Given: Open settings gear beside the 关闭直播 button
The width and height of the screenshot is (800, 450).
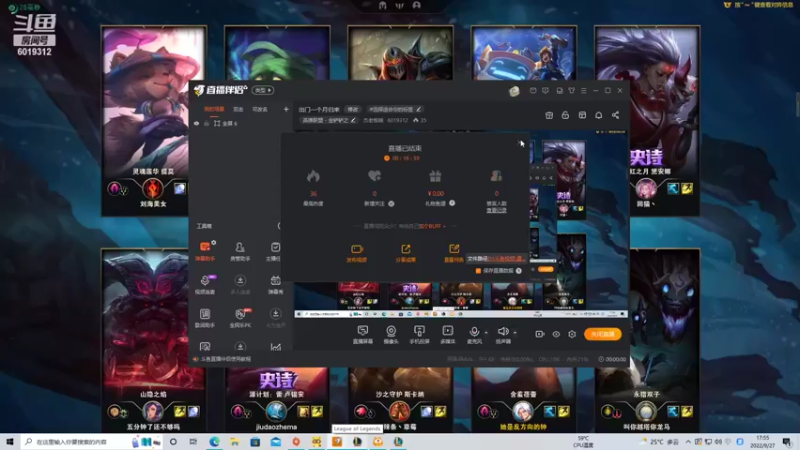Looking at the screenshot, I should pyautogui.click(x=572, y=334).
